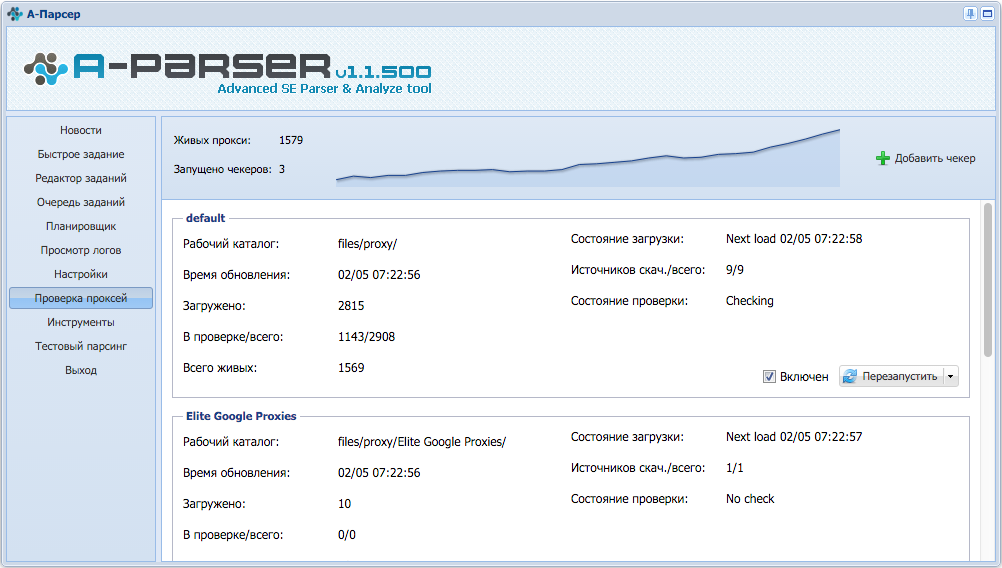Click the Запущено чекеров value 3
The image size is (1002, 568).
(282, 169)
